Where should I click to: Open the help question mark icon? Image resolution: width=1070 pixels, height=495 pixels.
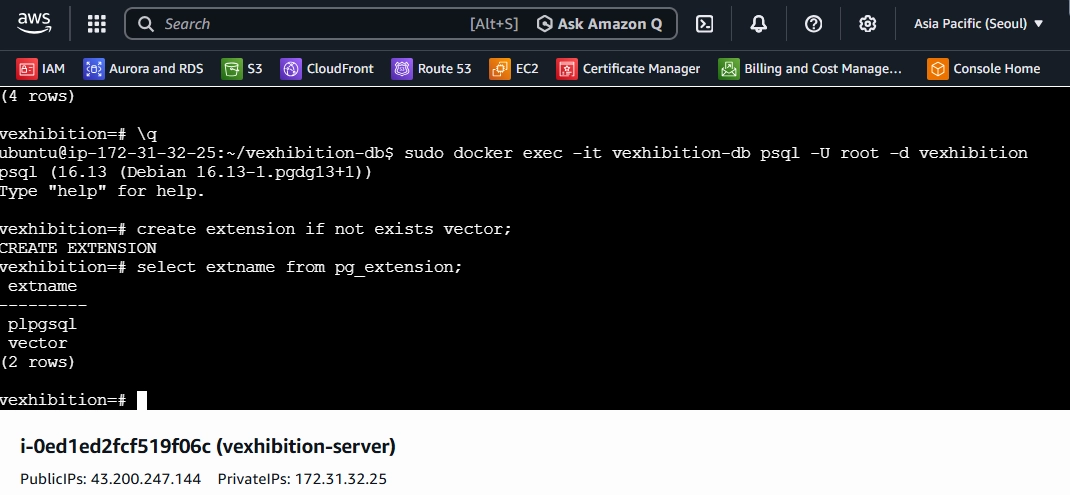point(813,24)
